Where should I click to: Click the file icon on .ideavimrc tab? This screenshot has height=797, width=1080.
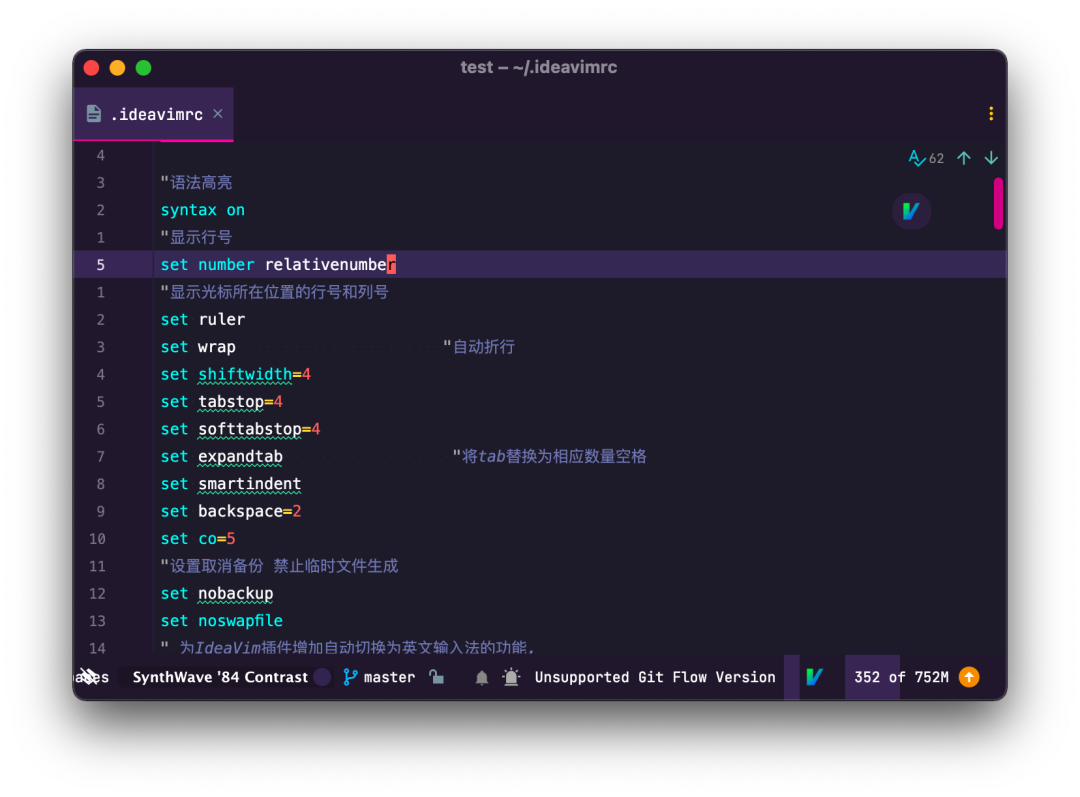(94, 114)
